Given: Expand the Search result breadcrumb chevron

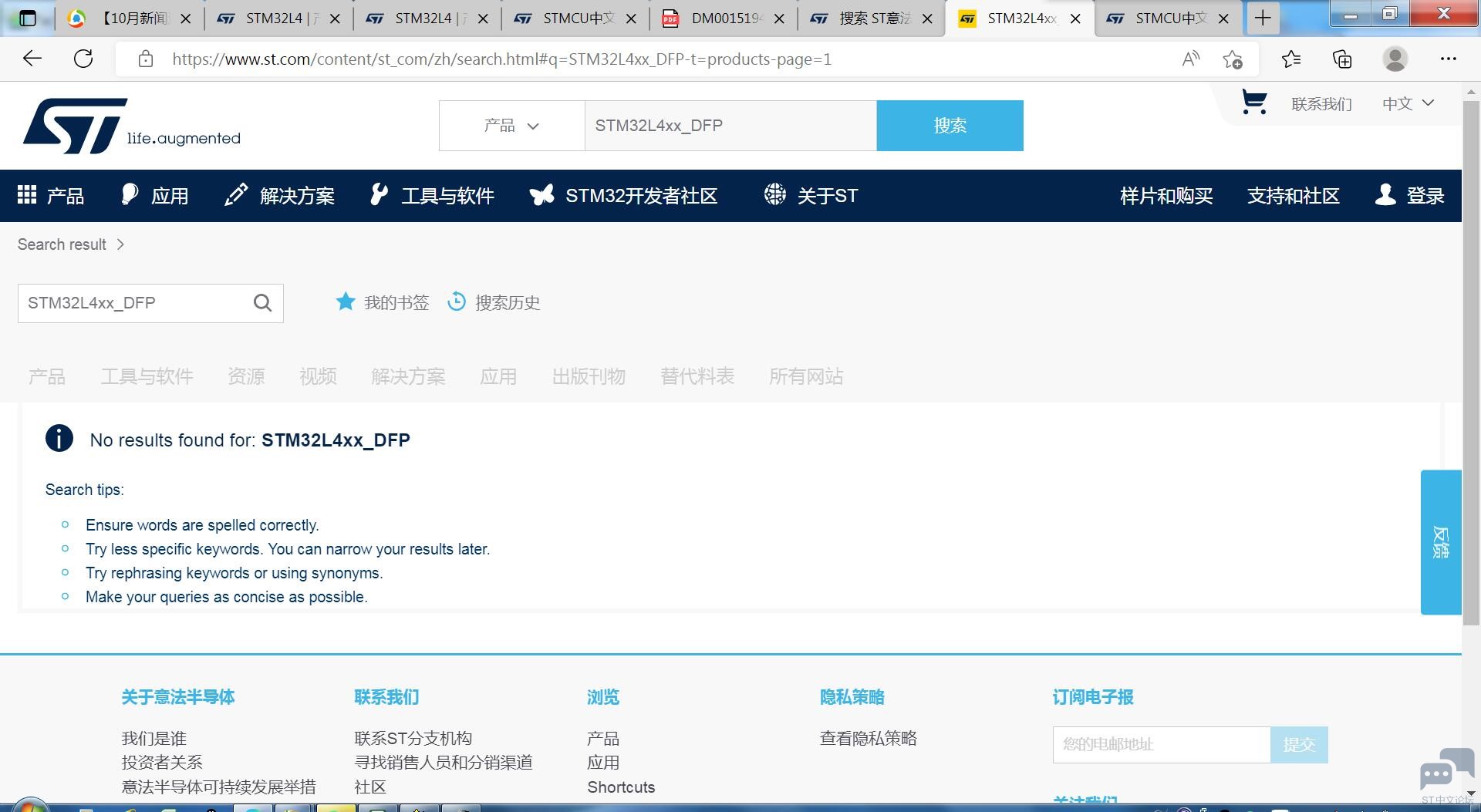Looking at the screenshot, I should [120, 244].
